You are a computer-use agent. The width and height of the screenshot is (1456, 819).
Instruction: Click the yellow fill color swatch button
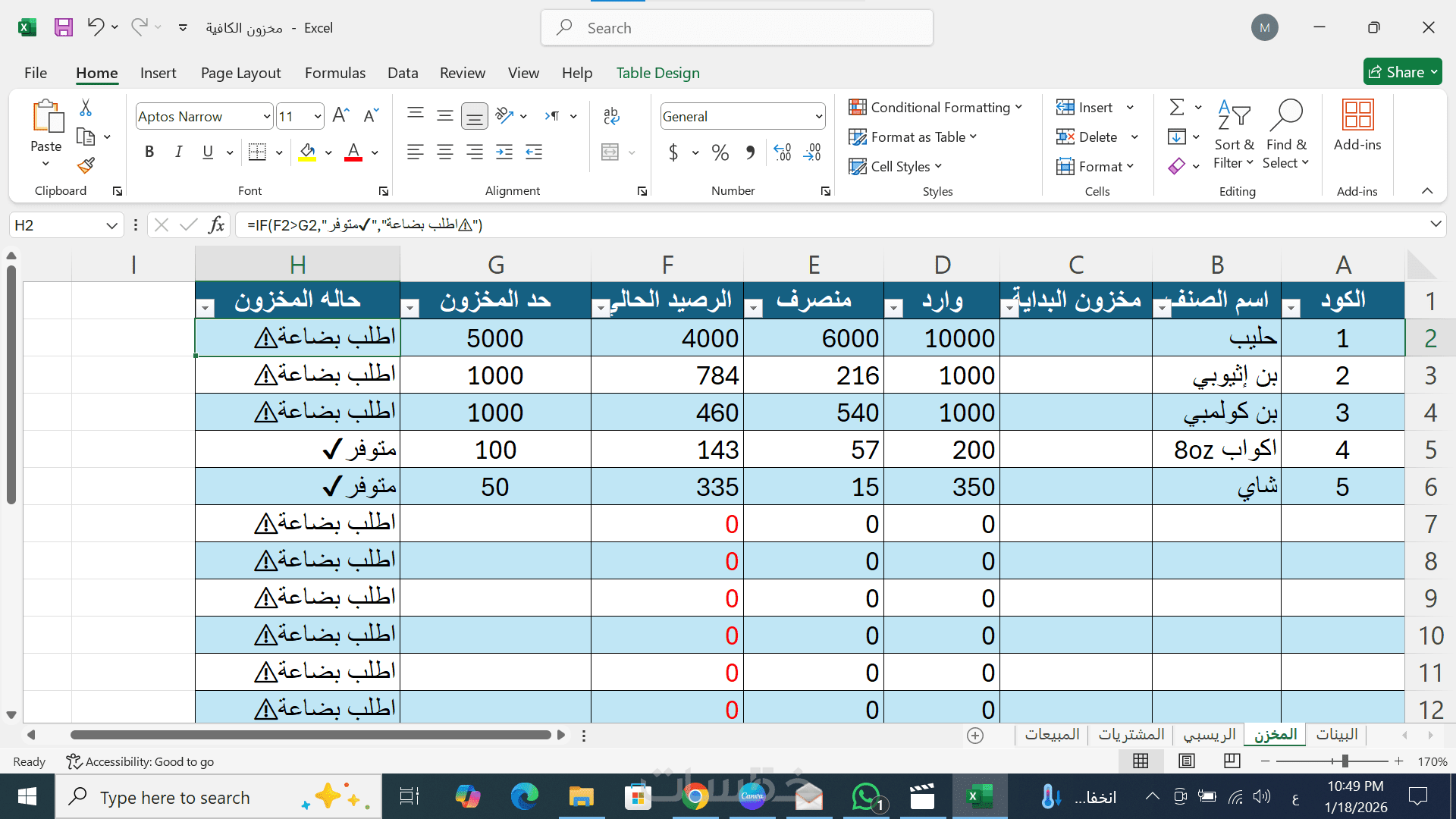pos(307,152)
